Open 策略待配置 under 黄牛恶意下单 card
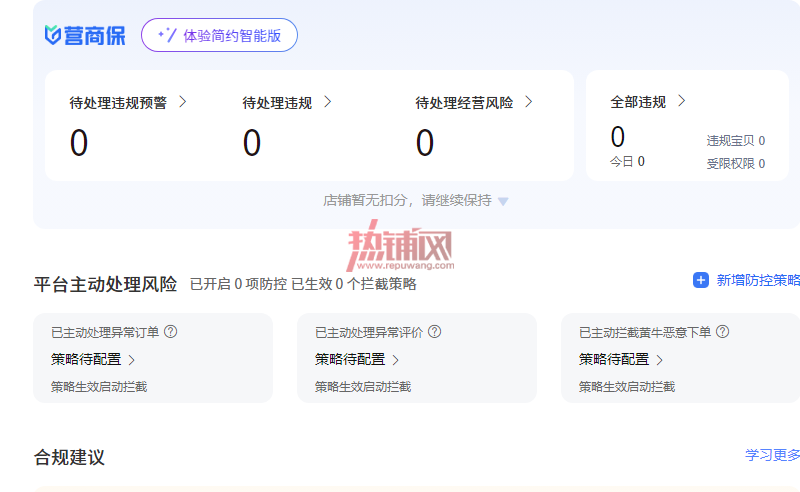Image resolution: width=800 pixels, height=492 pixels. pyautogui.click(x=621, y=359)
